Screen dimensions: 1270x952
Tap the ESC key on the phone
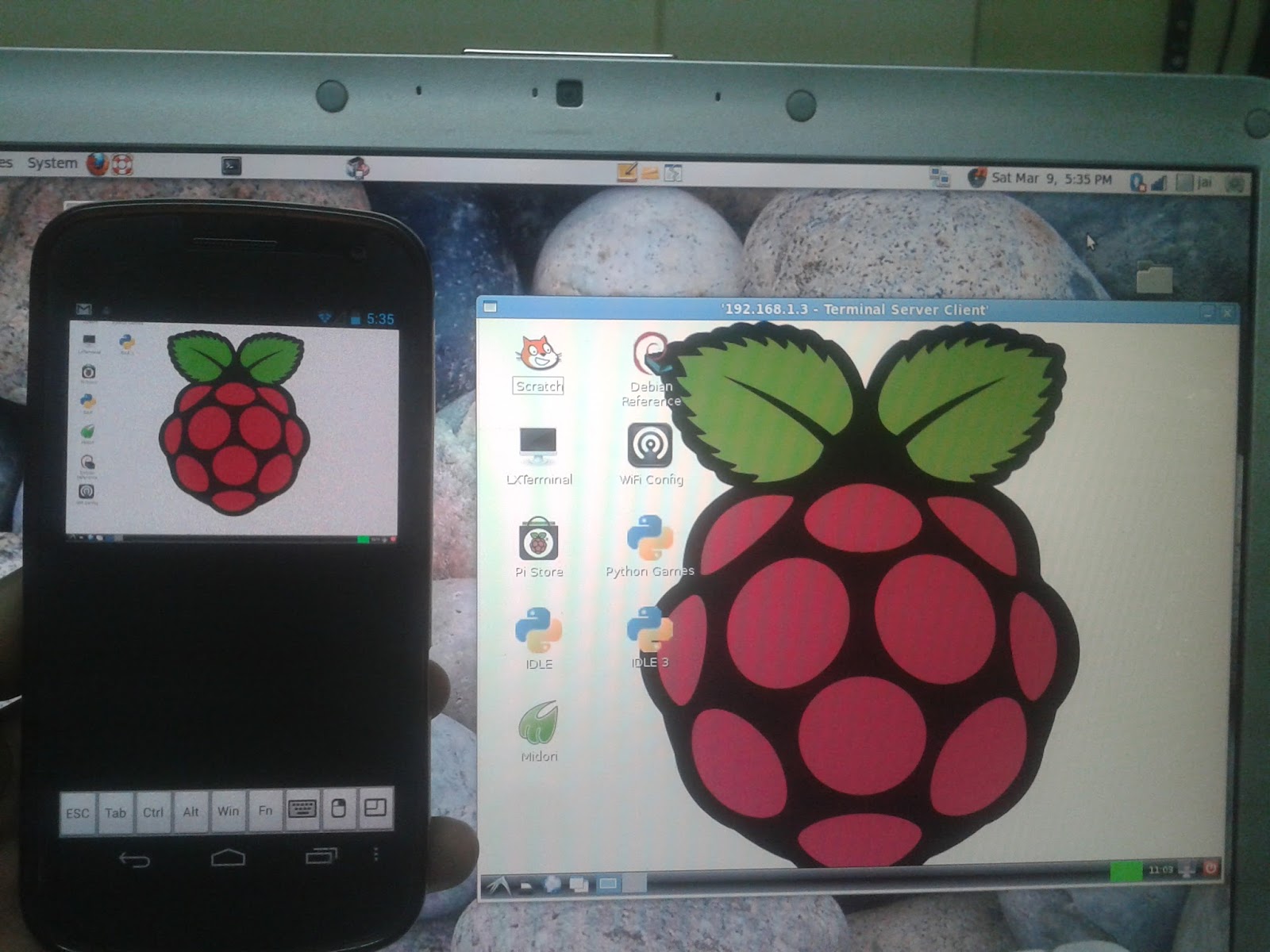(78, 812)
